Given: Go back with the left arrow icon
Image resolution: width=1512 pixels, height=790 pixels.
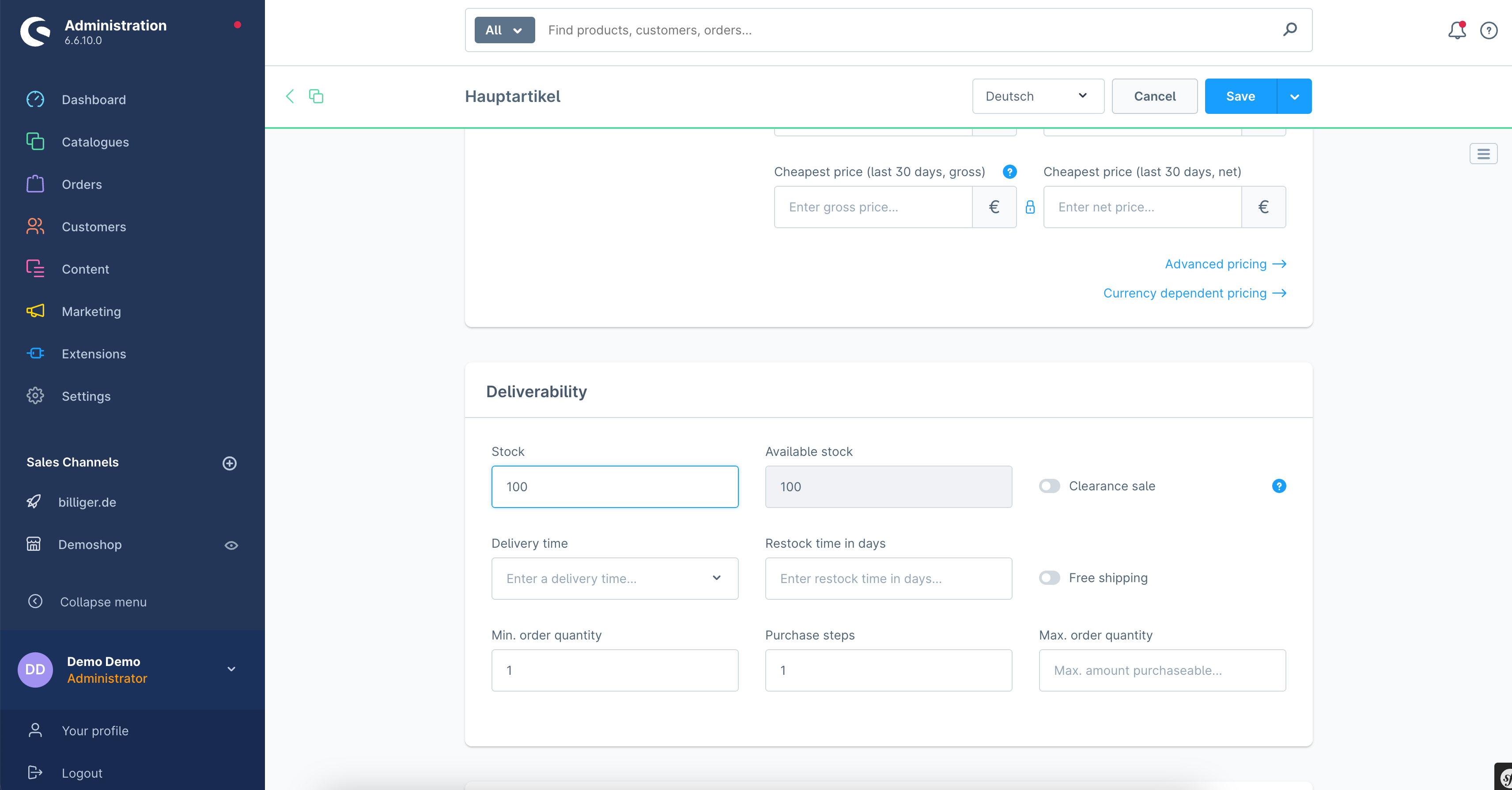Looking at the screenshot, I should pyautogui.click(x=290, y=96).
